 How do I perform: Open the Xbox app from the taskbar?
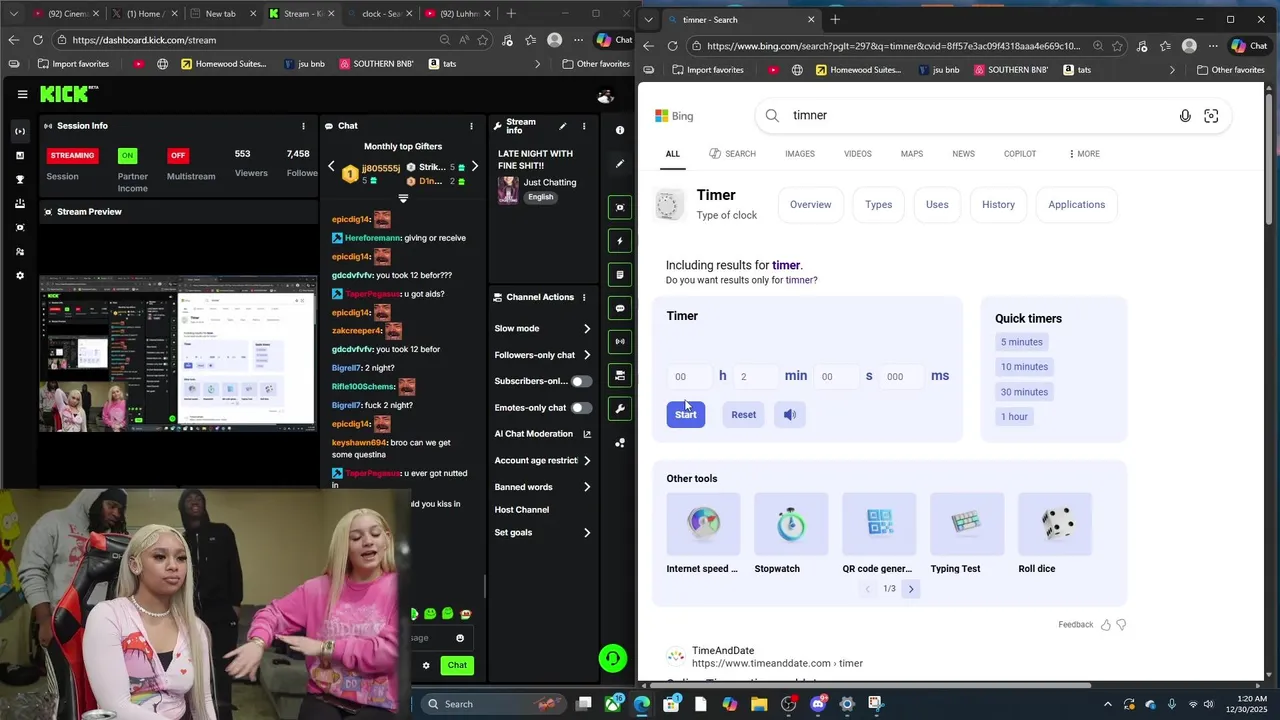[x=612, y=704]
